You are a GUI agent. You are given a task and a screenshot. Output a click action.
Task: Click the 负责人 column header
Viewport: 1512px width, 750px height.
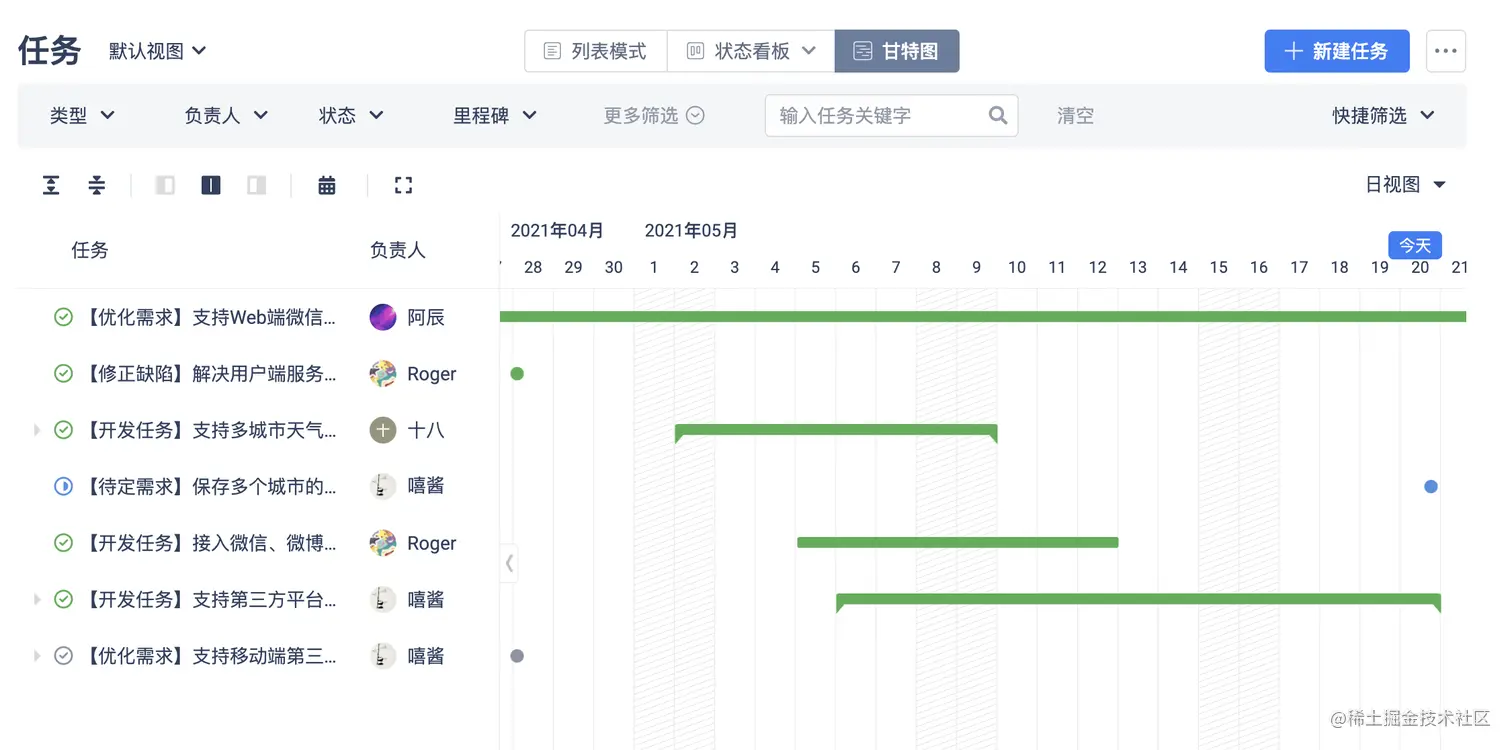click(x=398, y=250)
